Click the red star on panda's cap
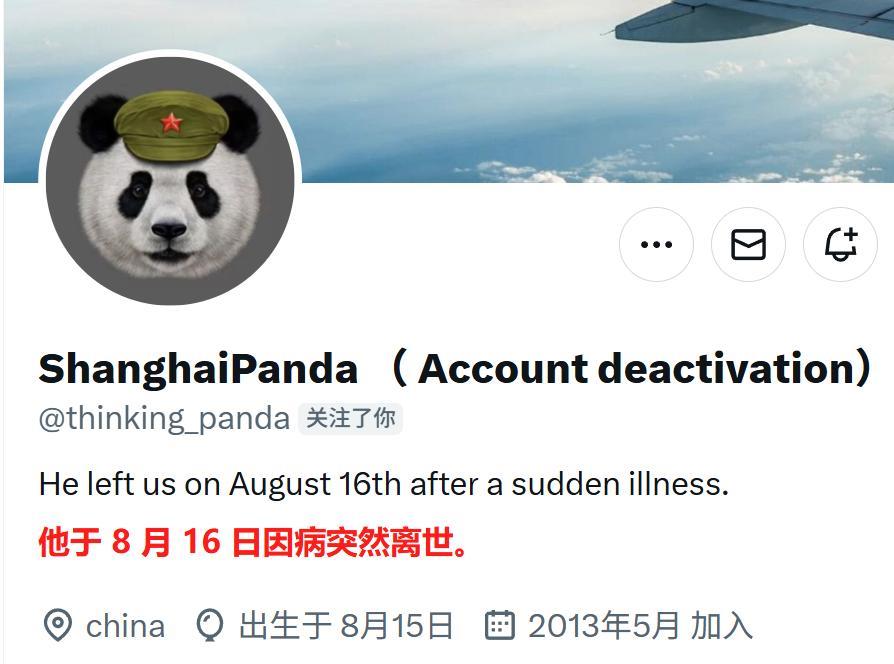Screen dimensions: 894x664 pyautogui.click(x=172, y=121)
